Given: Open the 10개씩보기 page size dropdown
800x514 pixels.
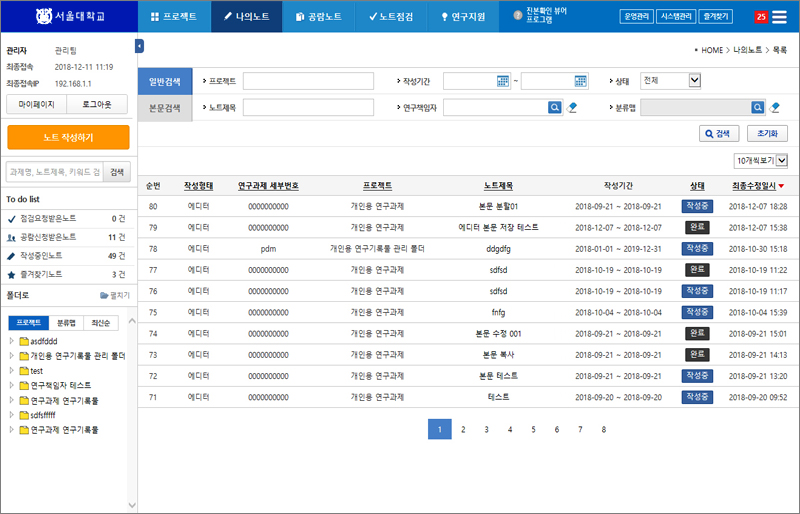Looking at the screenshot, I should pos(761,160).
